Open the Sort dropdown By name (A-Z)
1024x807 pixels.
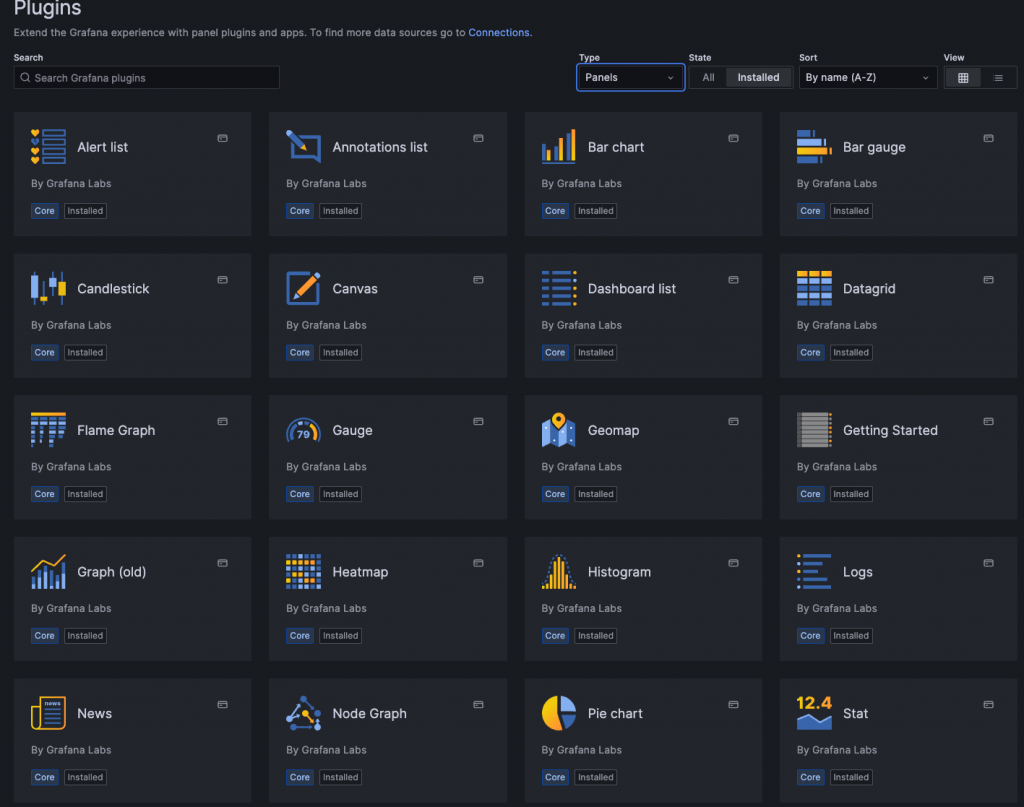[868, 78]
